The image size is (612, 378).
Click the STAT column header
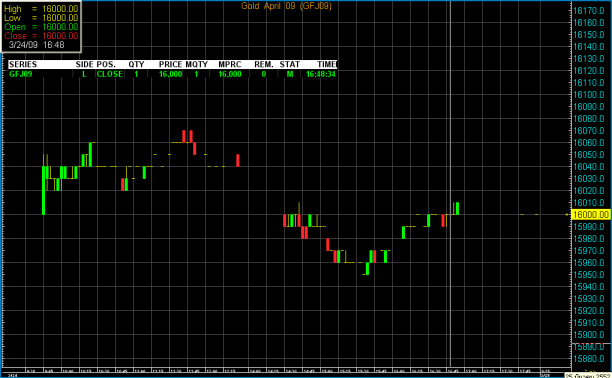(289, 64)
